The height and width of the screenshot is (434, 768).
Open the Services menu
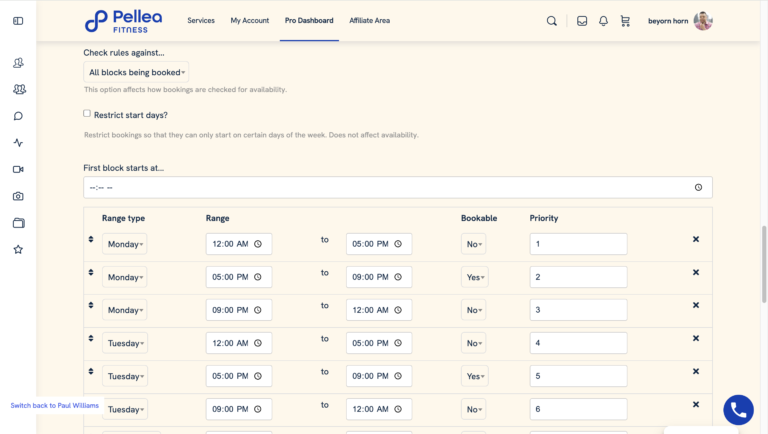click(x=201, y=21)
